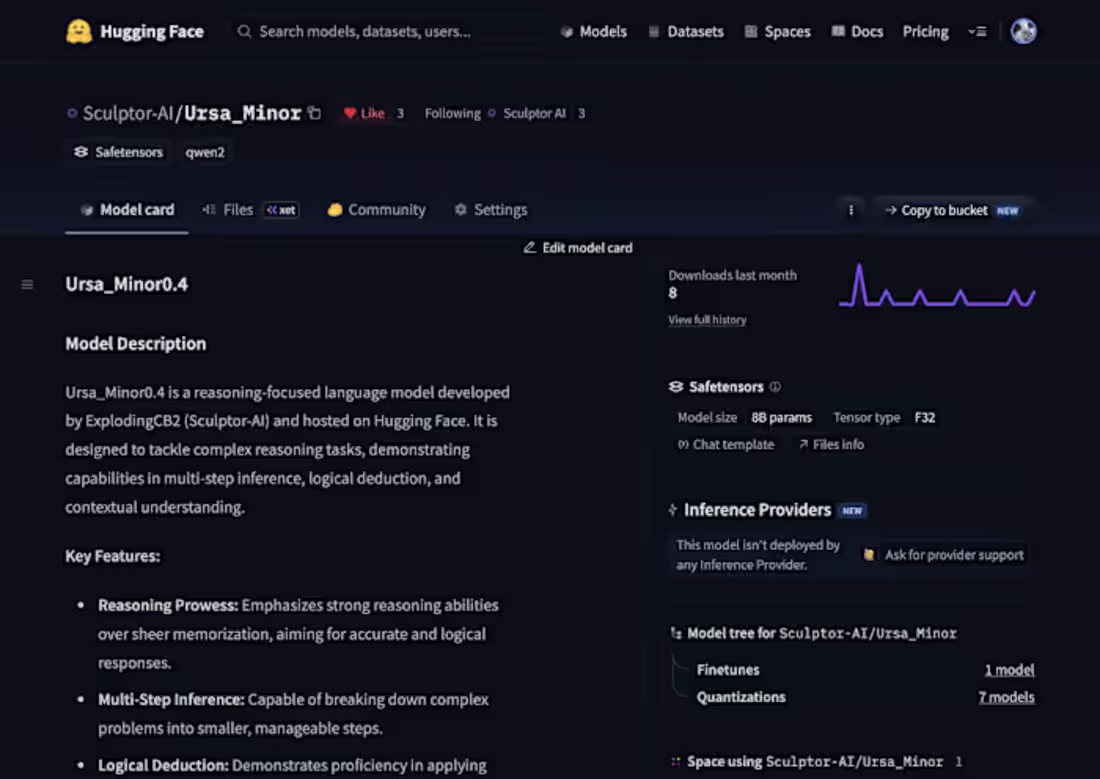Click Copy to bucket button
Image resolution: width=1100 pixels, height=779 pixels.
click(953, 211)
